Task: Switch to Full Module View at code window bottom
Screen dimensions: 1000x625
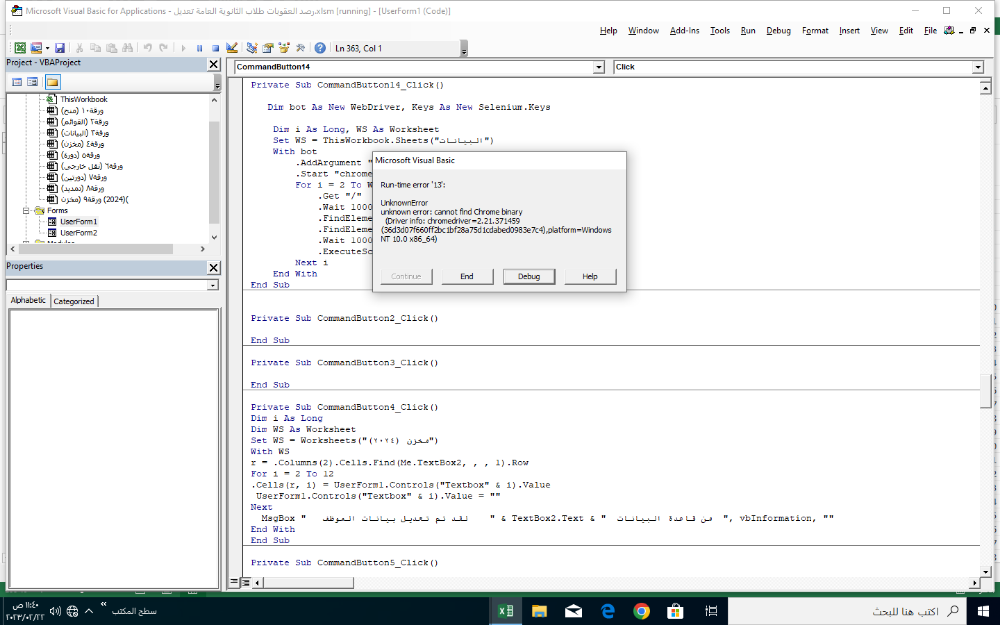Action: click(246, 582)
